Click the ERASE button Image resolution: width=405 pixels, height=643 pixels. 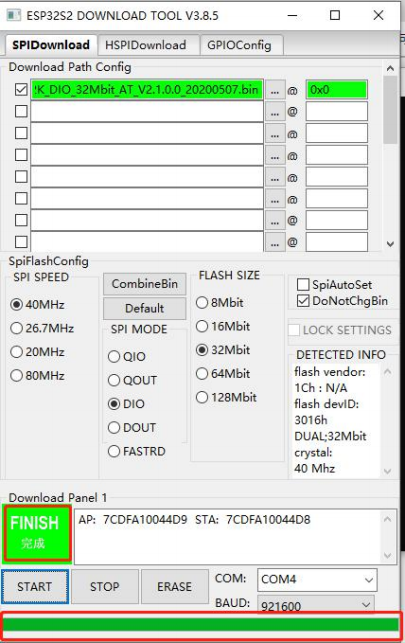tap(175, 586)
